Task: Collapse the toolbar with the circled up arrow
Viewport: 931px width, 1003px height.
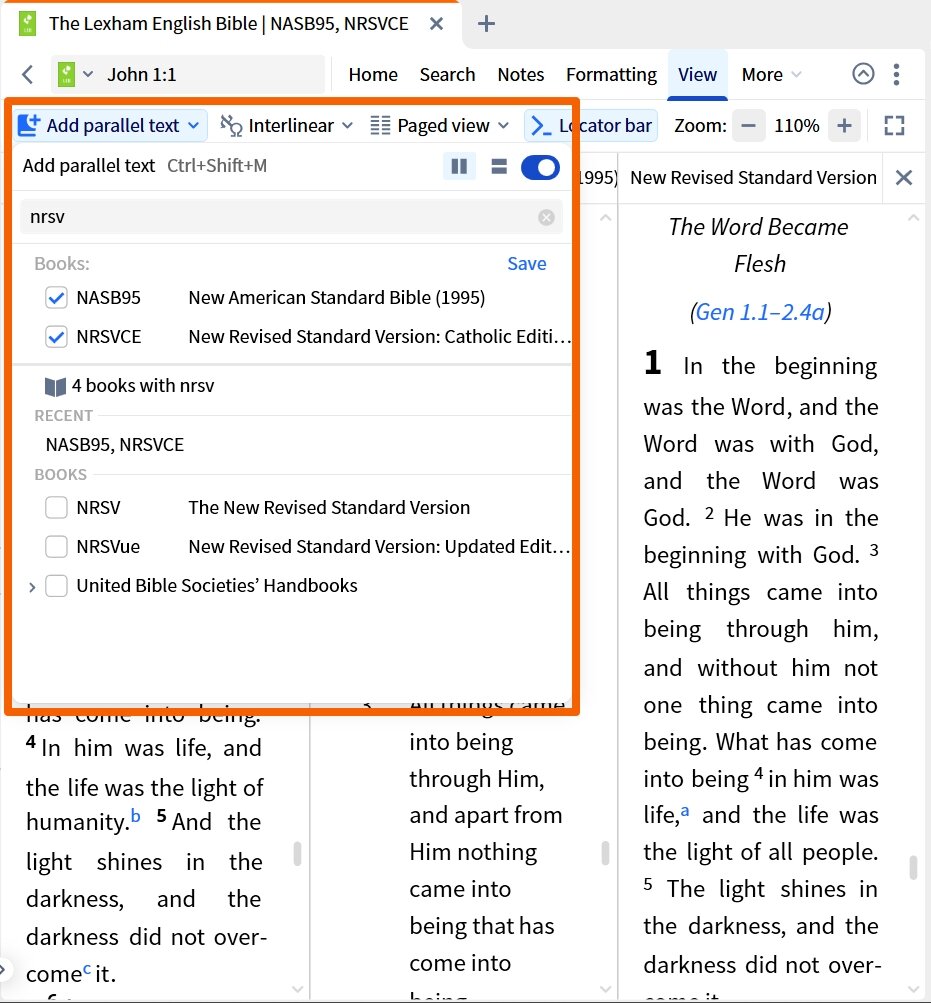Action: point(863,74)
